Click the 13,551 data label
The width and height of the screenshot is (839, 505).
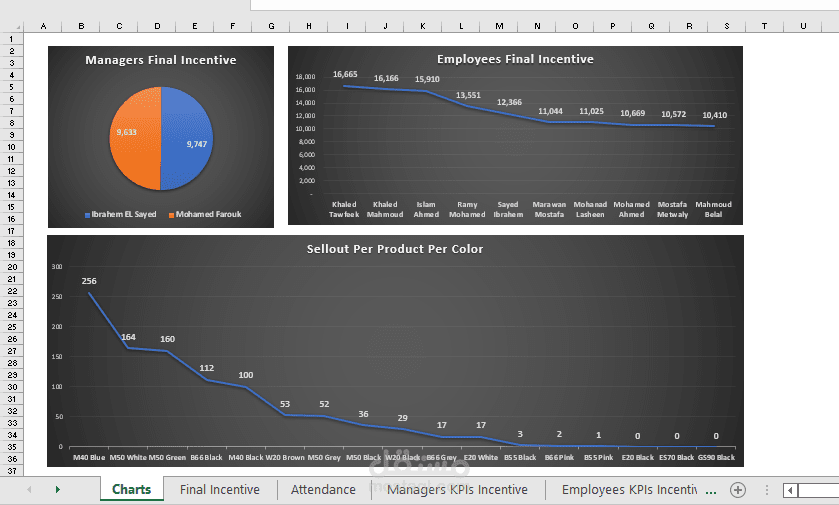click(x=468, y=95)
